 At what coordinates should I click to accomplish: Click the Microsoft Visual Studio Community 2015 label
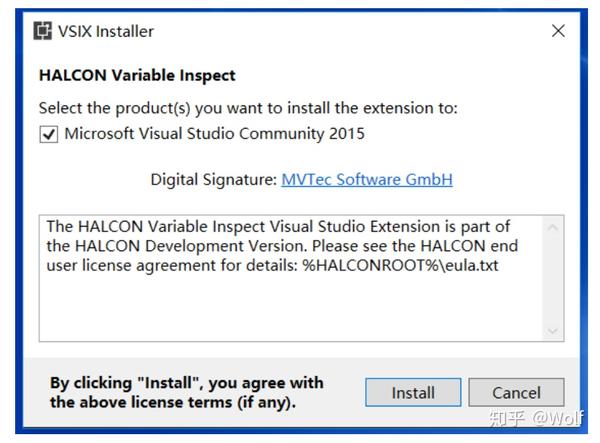point(214,134)
